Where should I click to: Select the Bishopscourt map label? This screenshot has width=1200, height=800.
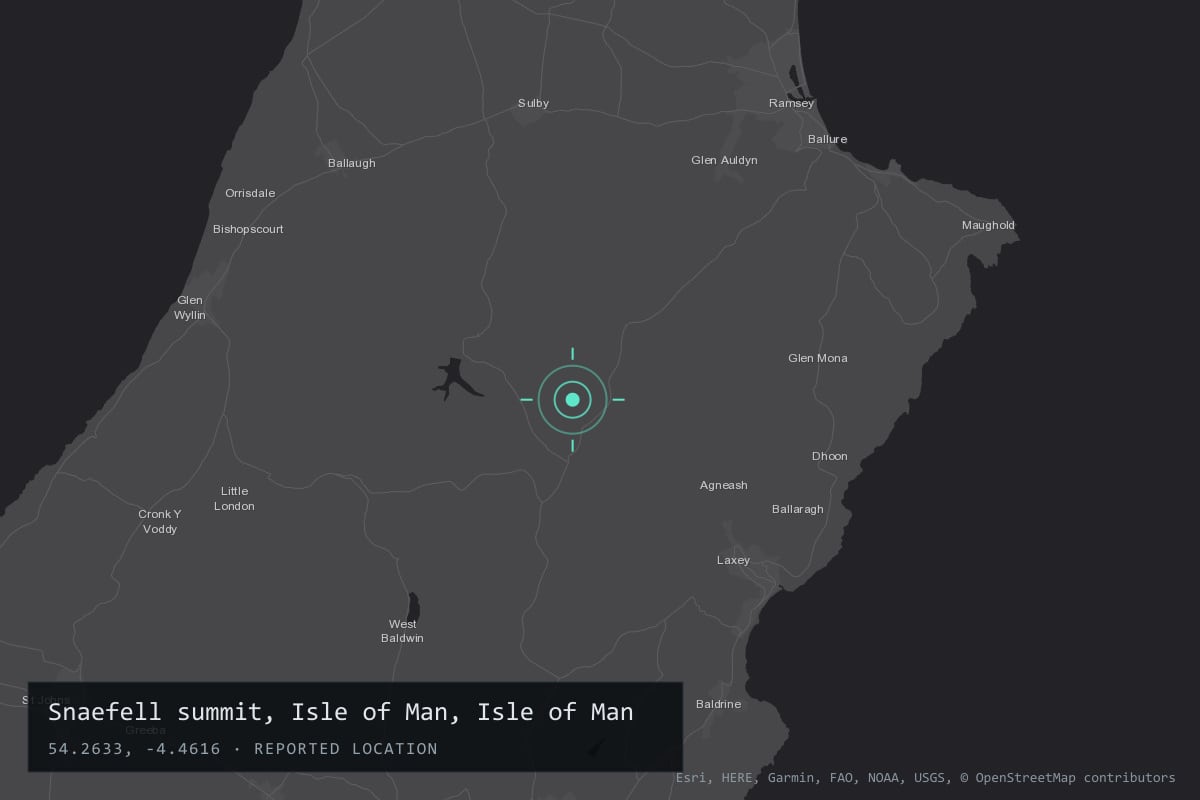(248, 229)
